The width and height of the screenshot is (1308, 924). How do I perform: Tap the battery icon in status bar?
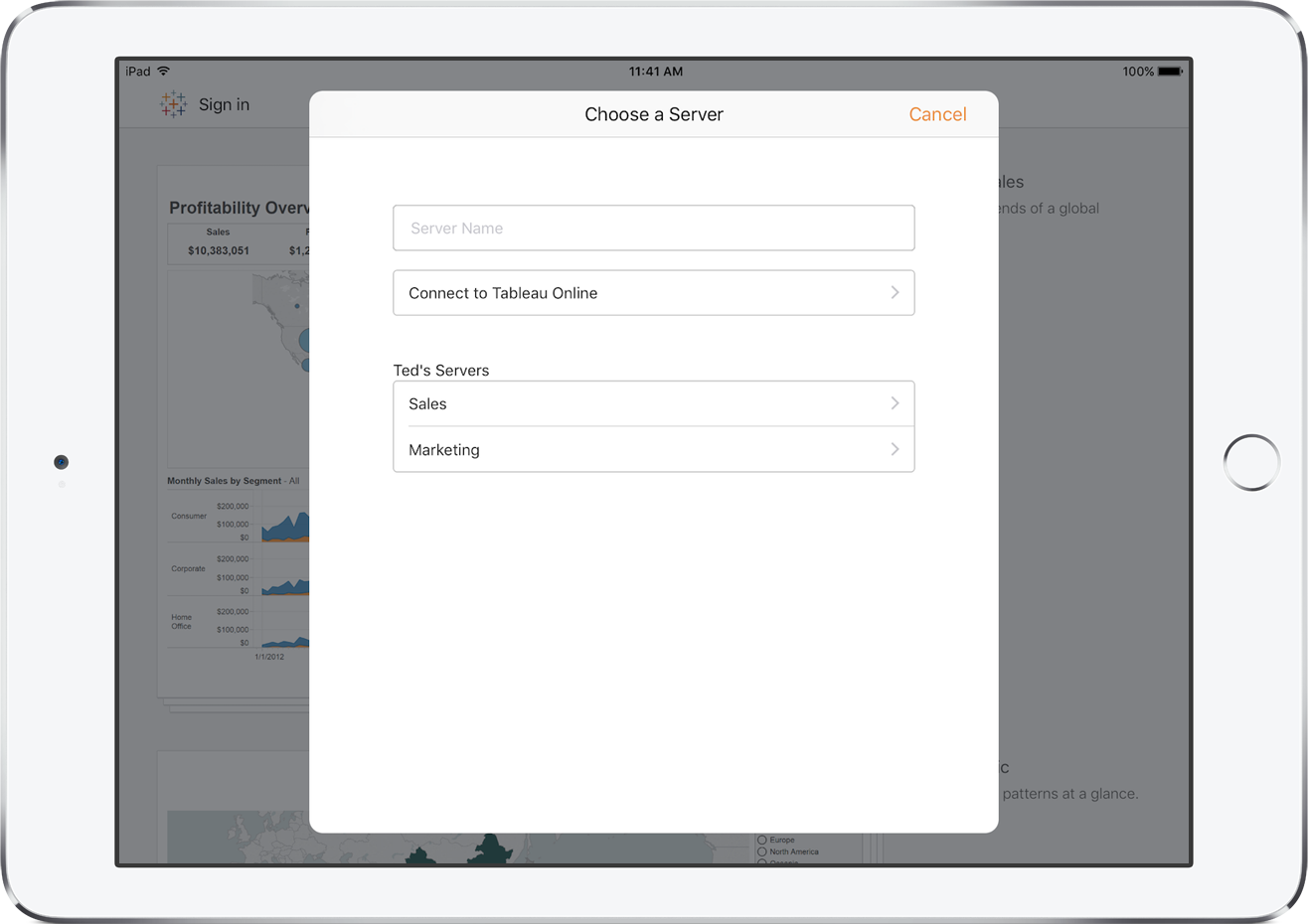click(1171, 72)
